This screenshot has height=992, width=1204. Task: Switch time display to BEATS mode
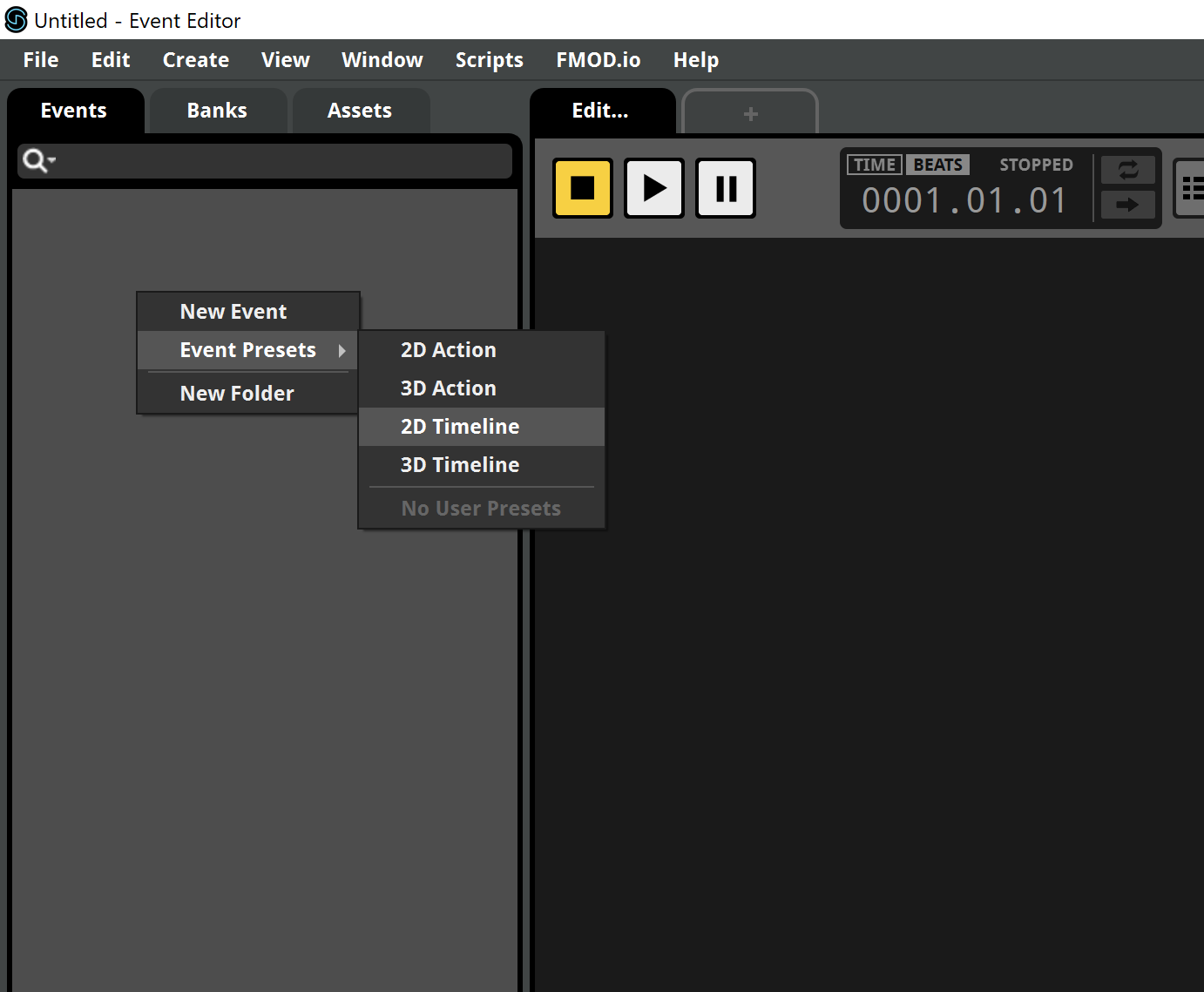(x=937, y=165)
